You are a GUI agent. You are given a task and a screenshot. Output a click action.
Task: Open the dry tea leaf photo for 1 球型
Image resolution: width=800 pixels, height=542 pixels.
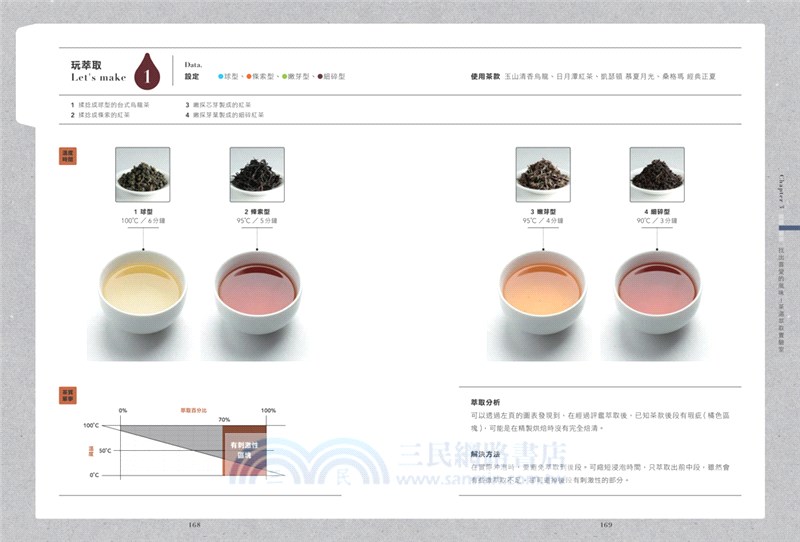tap(143, 175)
